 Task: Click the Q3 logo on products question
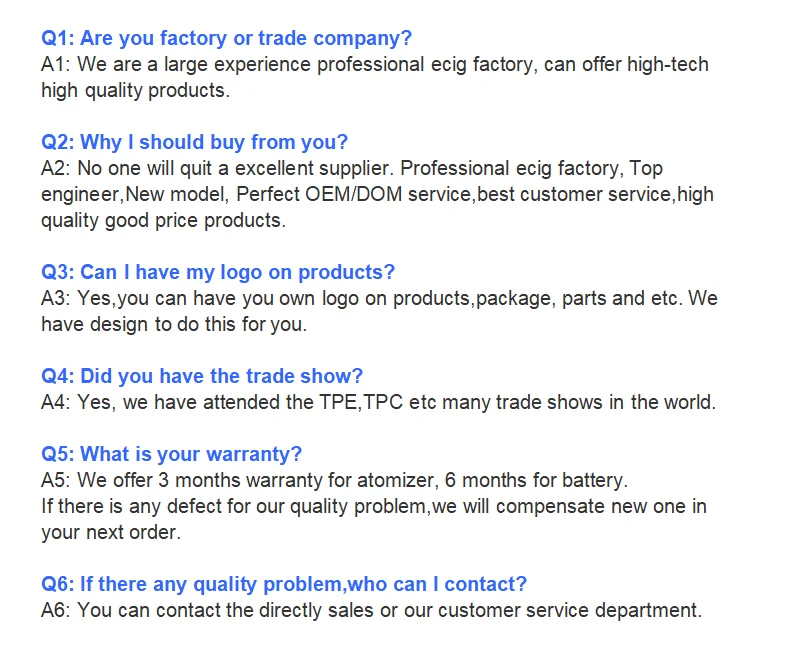218,272
